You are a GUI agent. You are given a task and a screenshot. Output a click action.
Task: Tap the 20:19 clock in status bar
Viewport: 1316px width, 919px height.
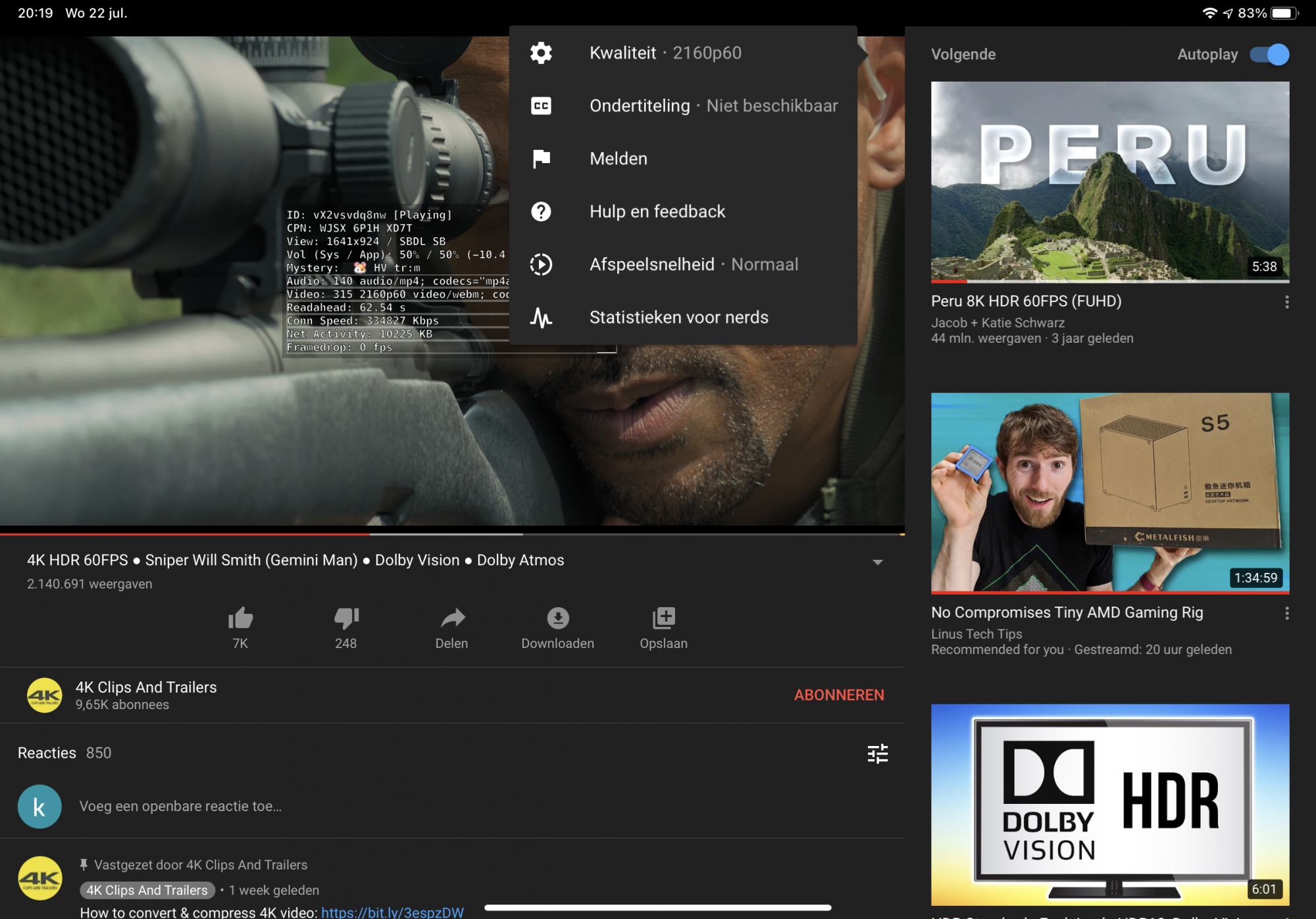tap(35, 13)
